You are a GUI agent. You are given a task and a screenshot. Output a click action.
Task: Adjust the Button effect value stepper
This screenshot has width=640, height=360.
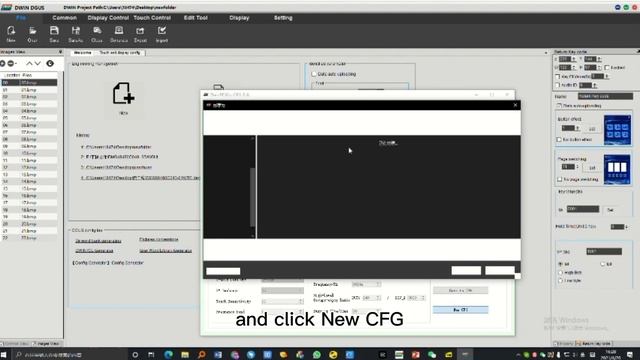pos(577,128)
